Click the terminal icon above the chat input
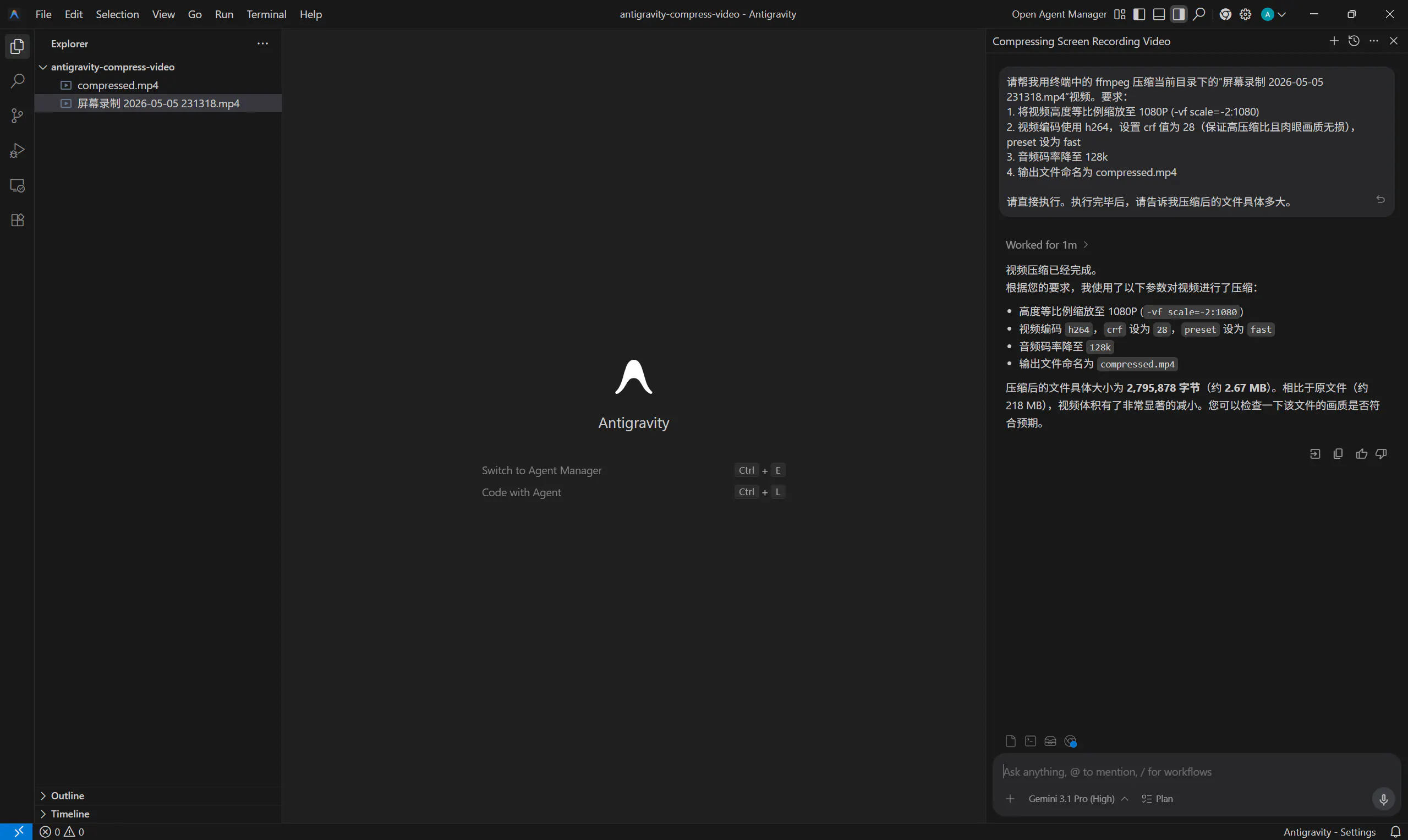This screenshot has width=1408, height=840. pos(1031,741)
